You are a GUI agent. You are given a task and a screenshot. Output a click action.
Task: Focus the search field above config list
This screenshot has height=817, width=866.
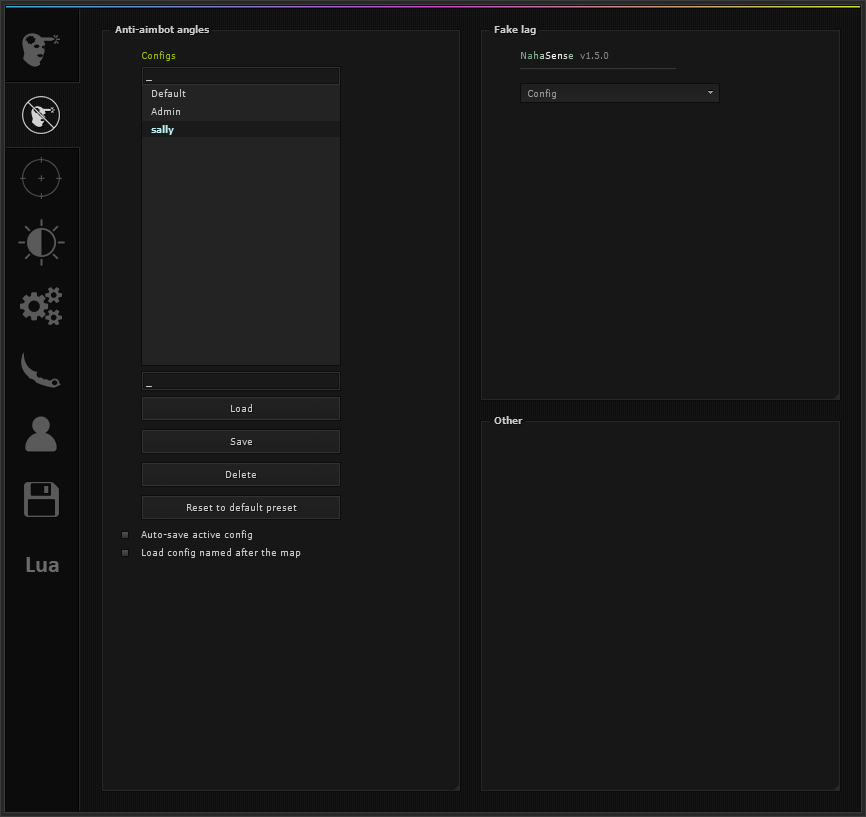pyautogui.click(x=241, y=76)
